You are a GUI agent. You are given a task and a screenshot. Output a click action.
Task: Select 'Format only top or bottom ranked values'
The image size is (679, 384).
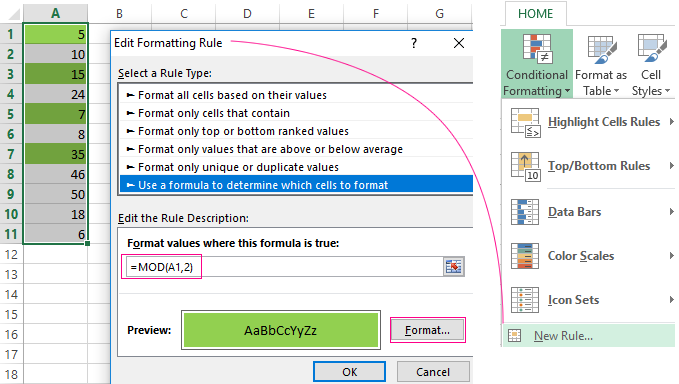pyautogui.click(x=296, y=131)
